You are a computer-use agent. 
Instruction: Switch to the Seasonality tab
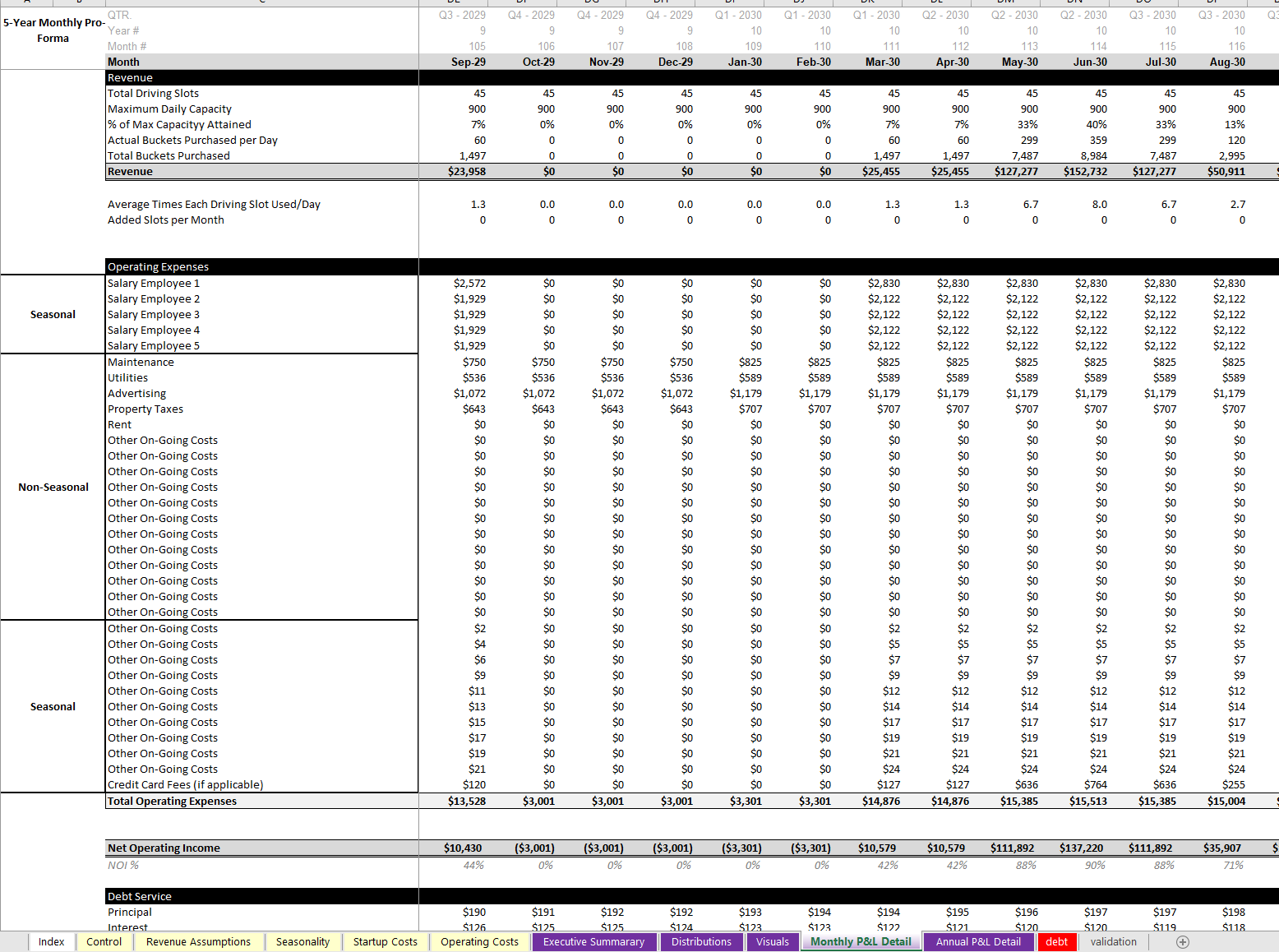point(302,942)
